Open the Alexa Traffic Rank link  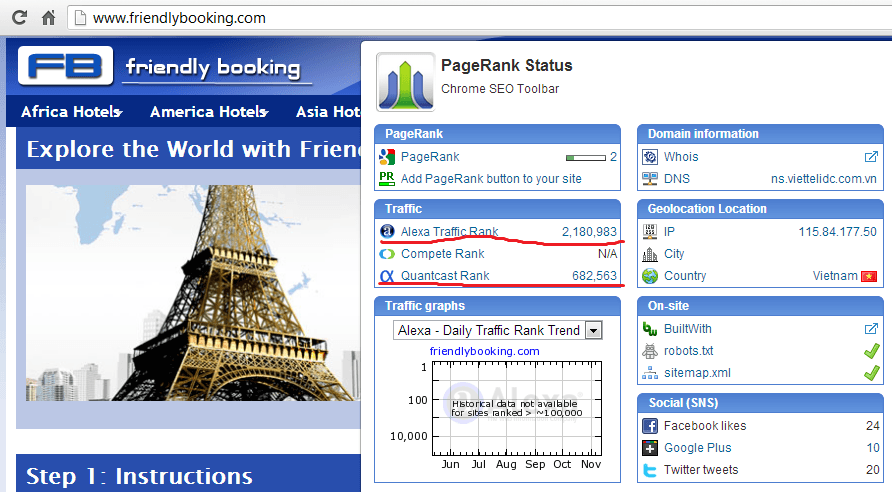[x=449, y=231]
